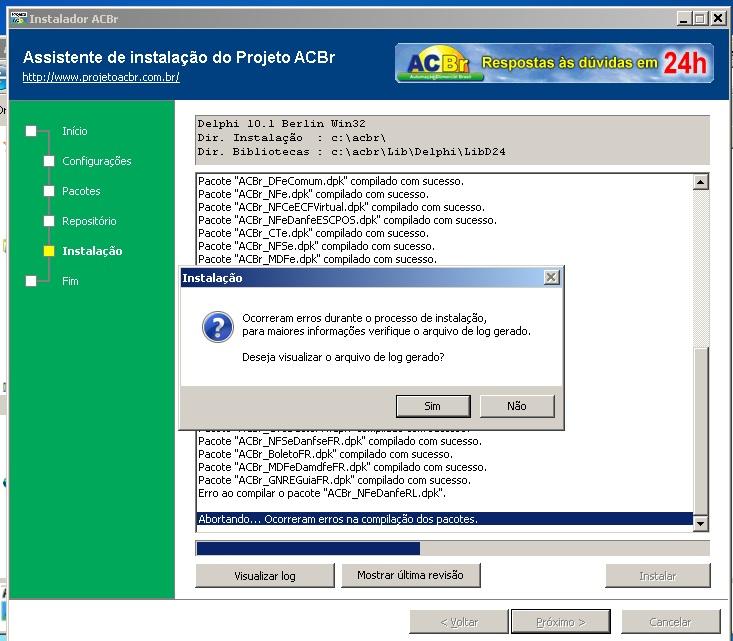
Task: Select the Instalação step
Action: tap(92, 251)
